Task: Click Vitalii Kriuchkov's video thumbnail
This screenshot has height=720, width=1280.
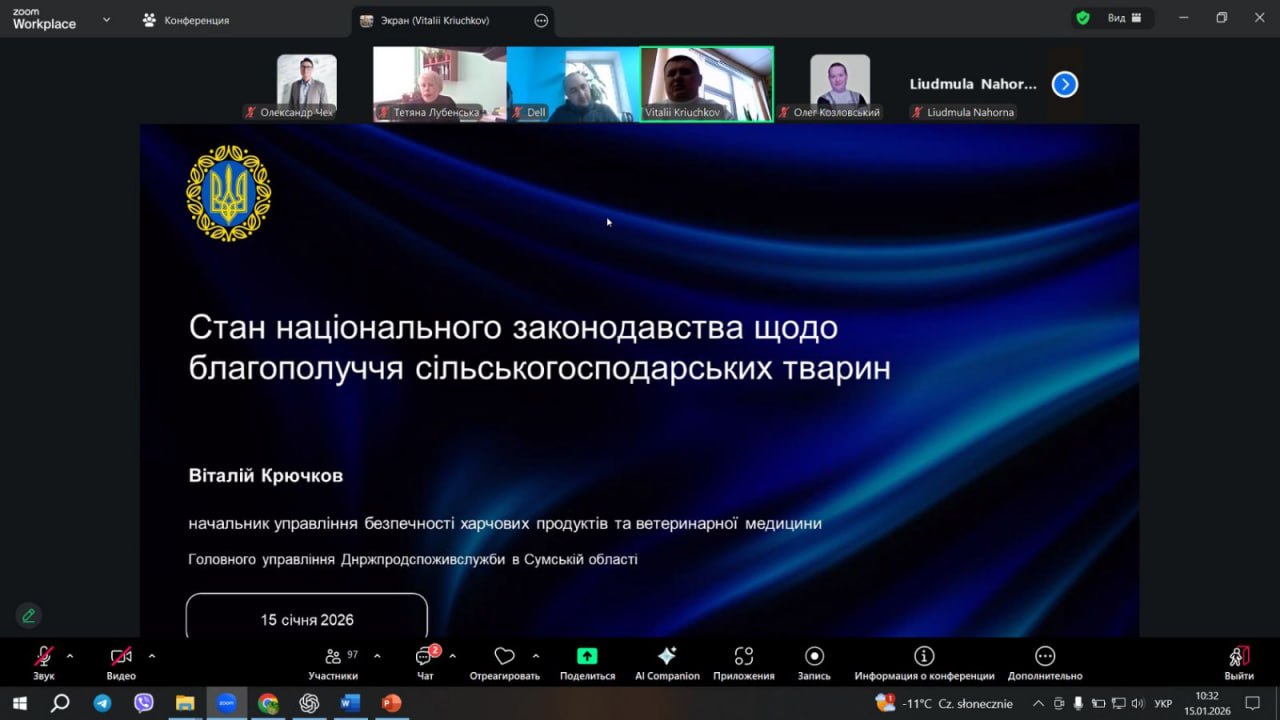Action: pyautogui.click(x=706, y=84)
